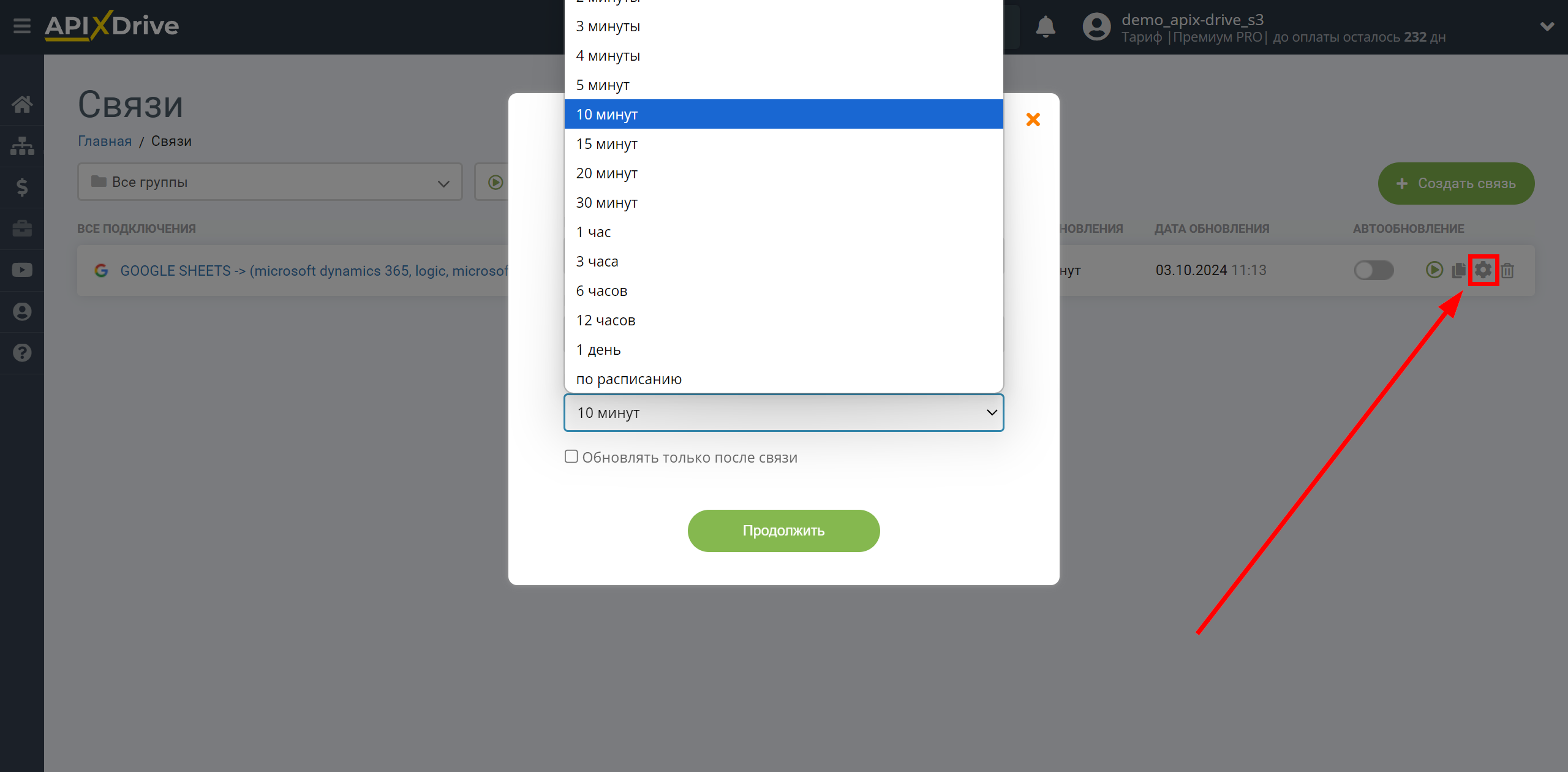Toggle the автообновление switch
The image size is (1568, 772).
1371,270
